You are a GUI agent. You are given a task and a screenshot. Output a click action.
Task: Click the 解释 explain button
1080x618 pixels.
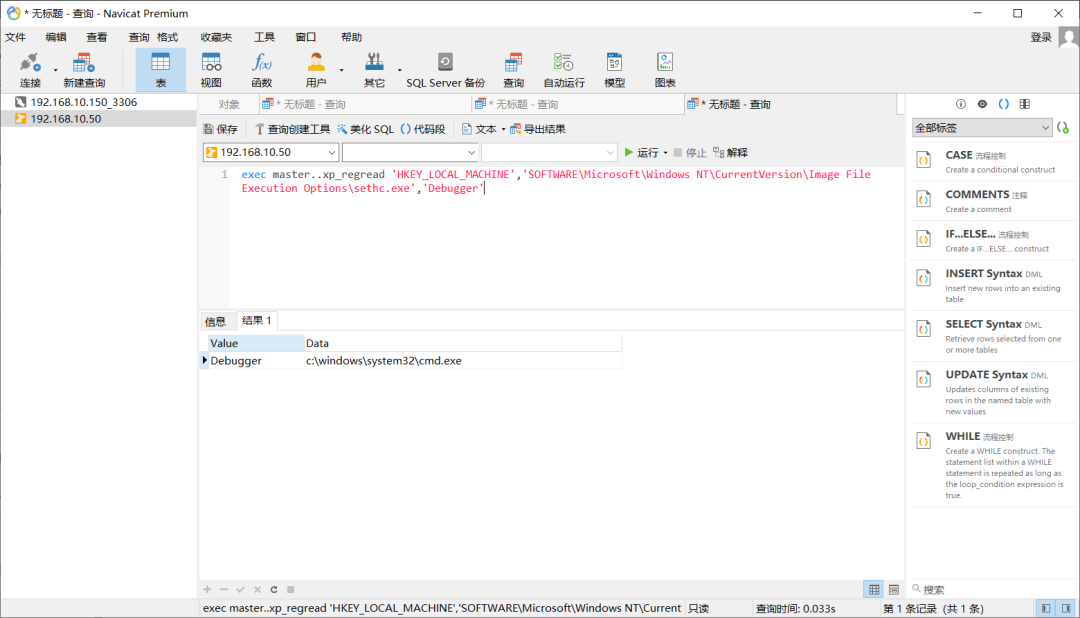pyautogui.click(x=730, y=153)
